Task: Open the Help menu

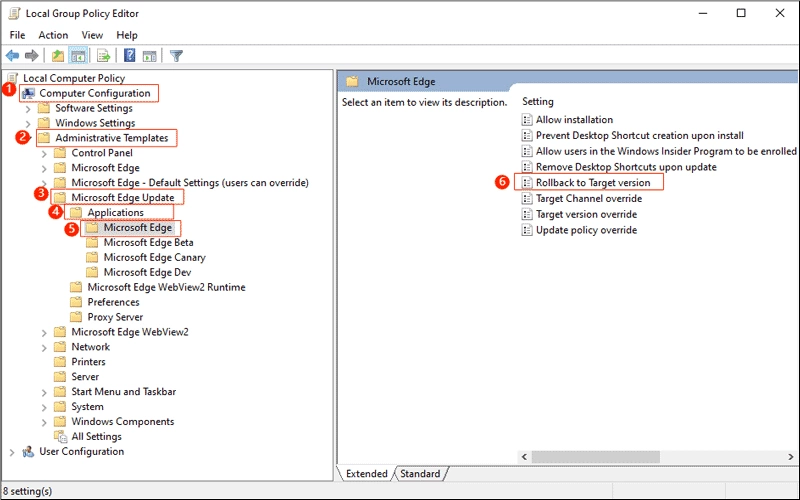Action: 127,35
